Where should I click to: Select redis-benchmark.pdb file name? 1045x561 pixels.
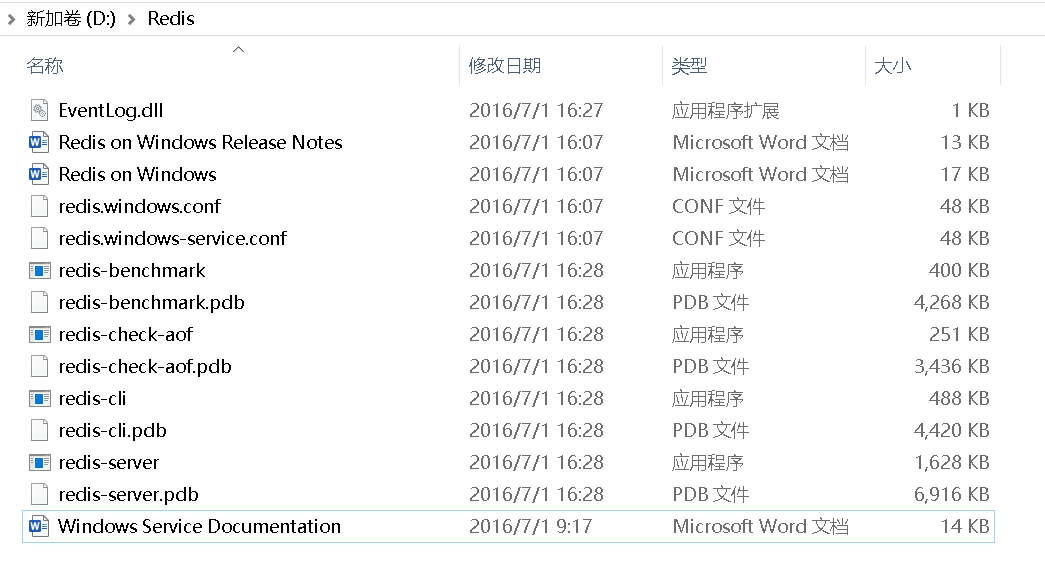point(151,302)
